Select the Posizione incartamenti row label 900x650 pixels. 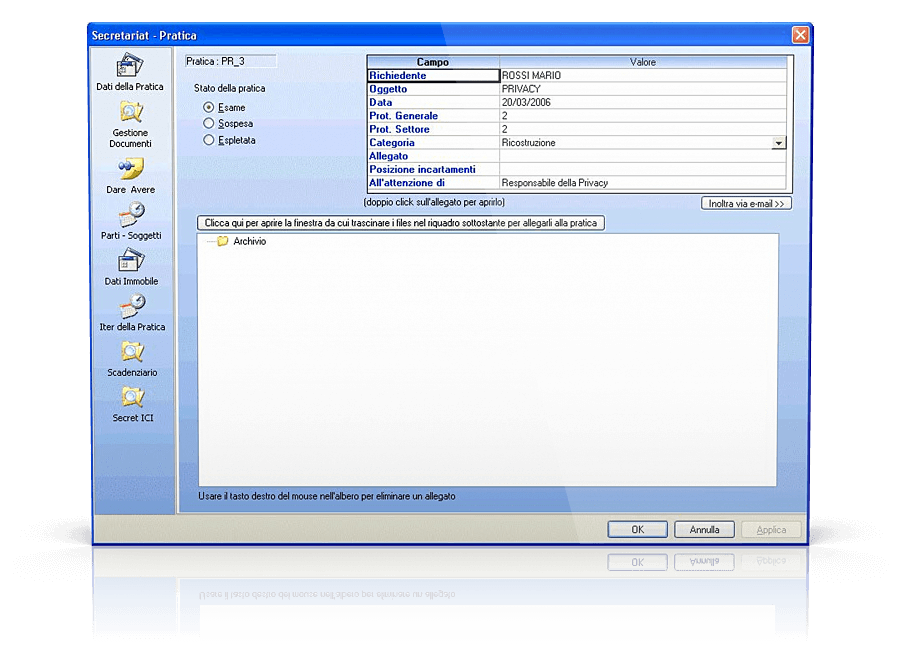tap(422, 169)
